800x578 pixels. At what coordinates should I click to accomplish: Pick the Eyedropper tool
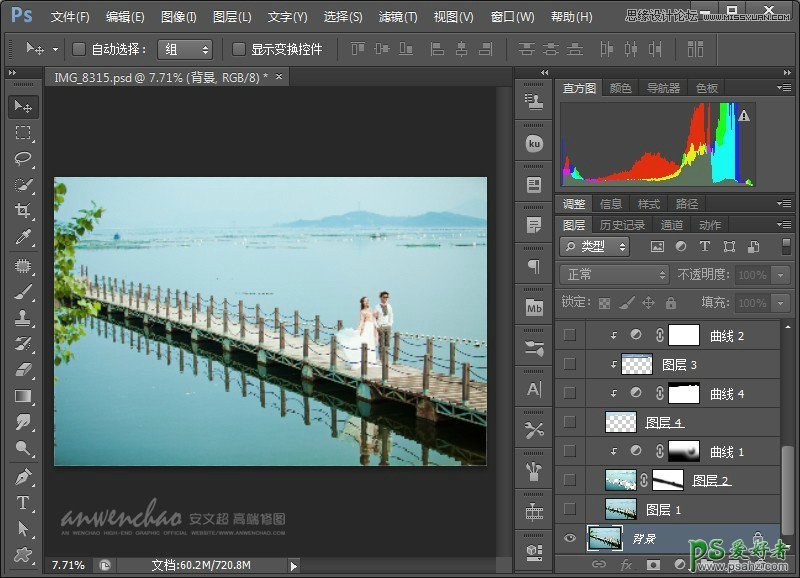pyautogui.click(x=23, y=237)
